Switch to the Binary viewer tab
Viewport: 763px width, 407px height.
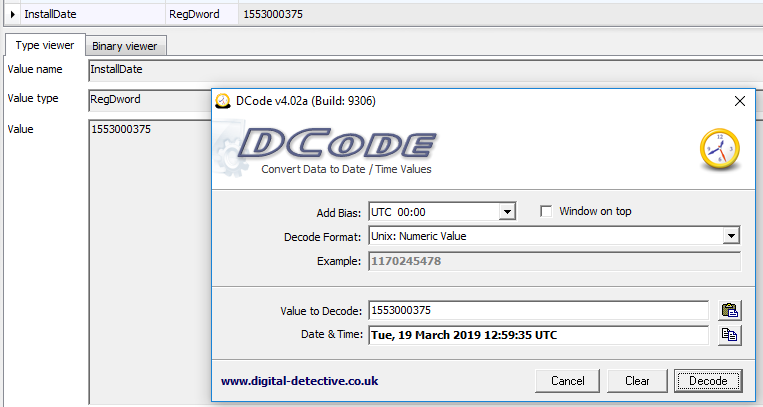pos(127,46)
